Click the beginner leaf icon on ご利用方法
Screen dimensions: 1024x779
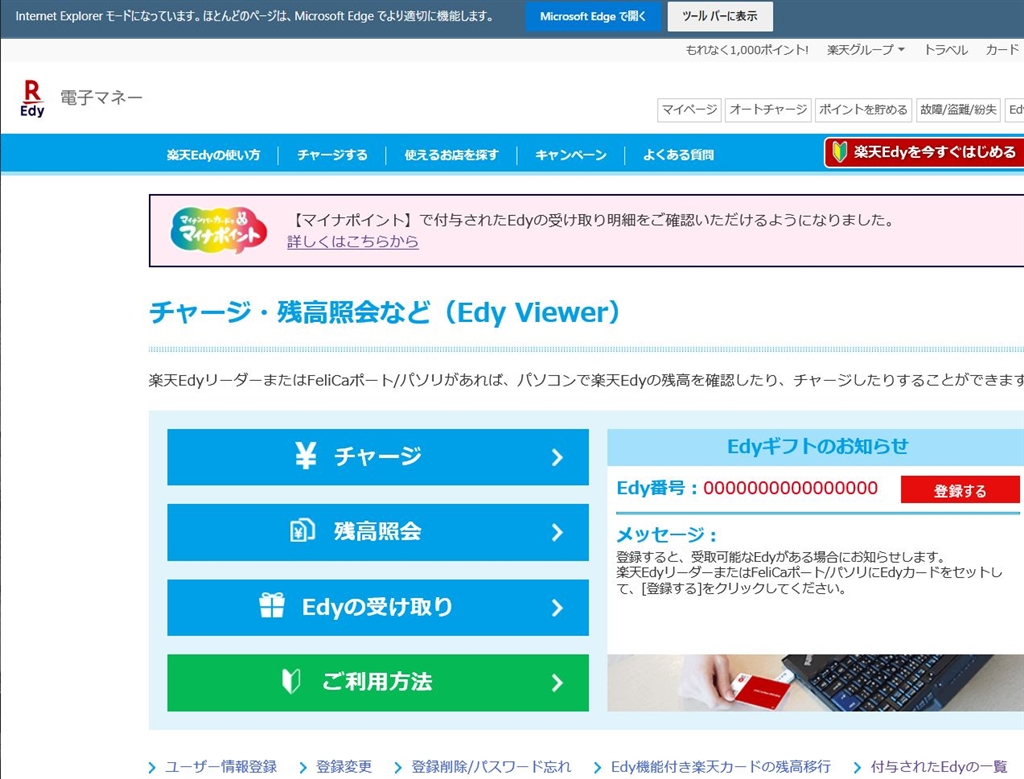point(291,682)
